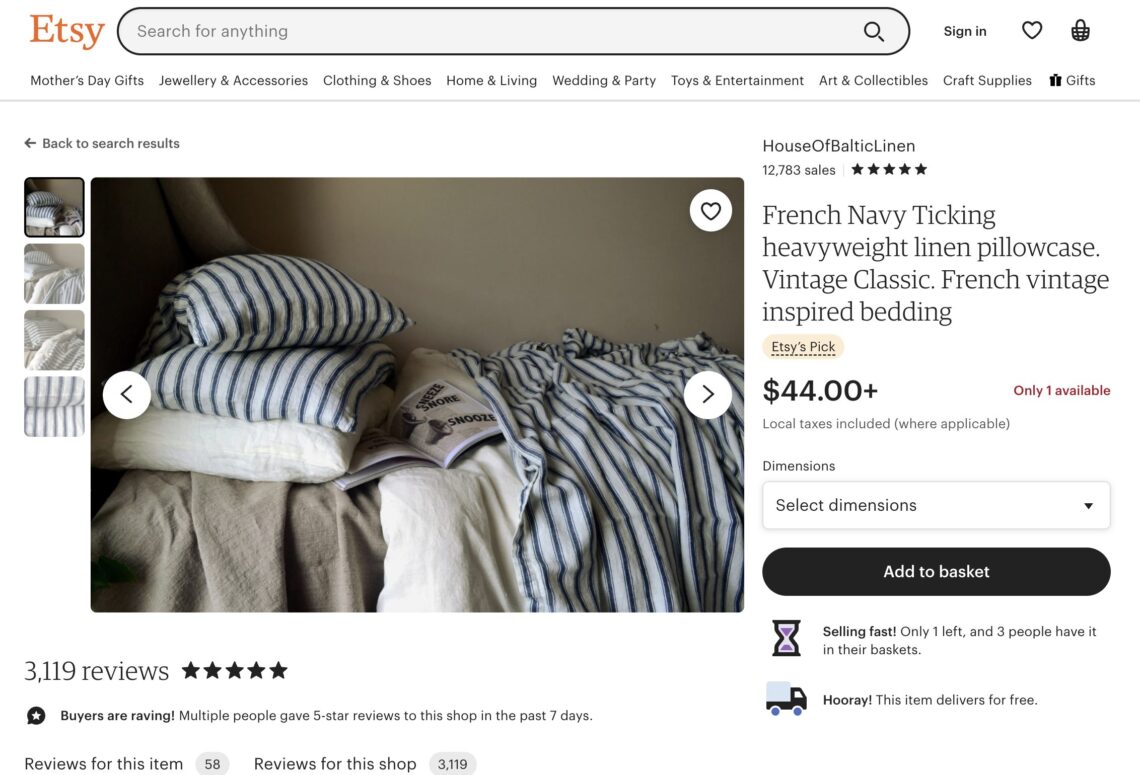The height and width of the screenshot is (775, 1140).
Task: Open the Clothing & Shoes category
Action: (376, 80)
